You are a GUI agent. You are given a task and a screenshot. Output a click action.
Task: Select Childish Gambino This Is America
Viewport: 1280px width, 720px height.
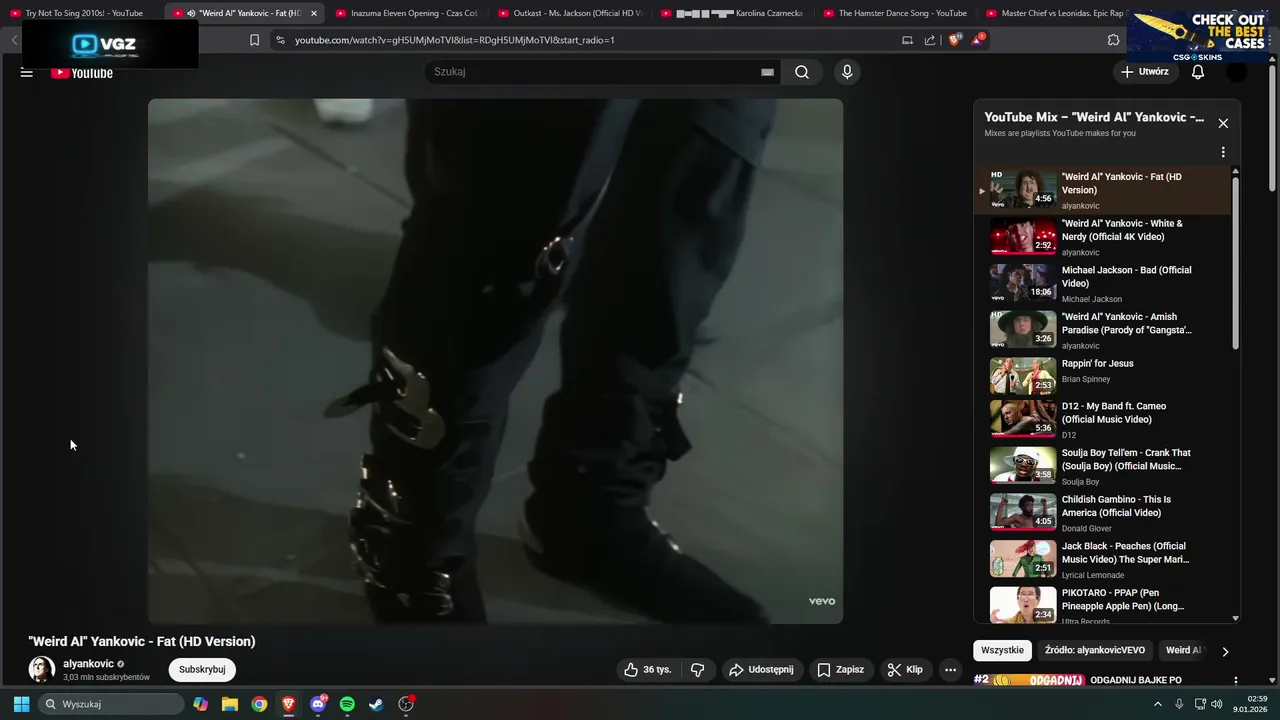(x=1102, y=513)
